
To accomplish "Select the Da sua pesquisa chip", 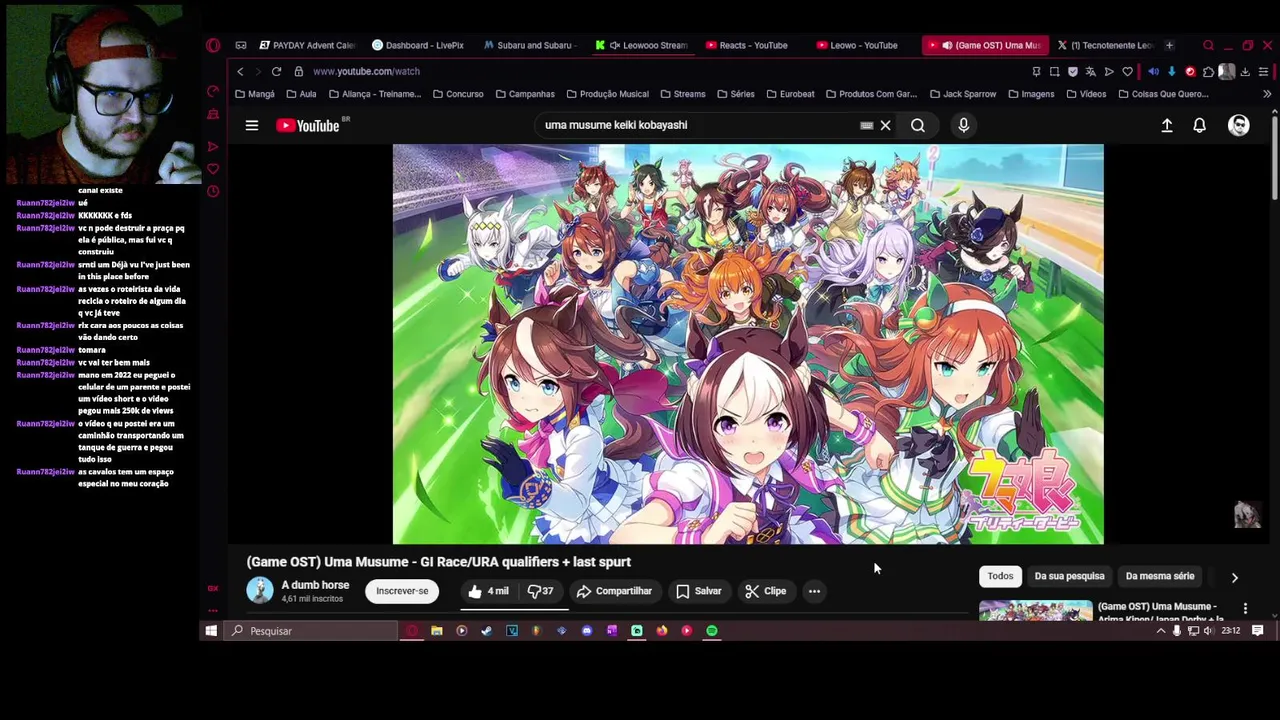I will [x=1069, y=576].
